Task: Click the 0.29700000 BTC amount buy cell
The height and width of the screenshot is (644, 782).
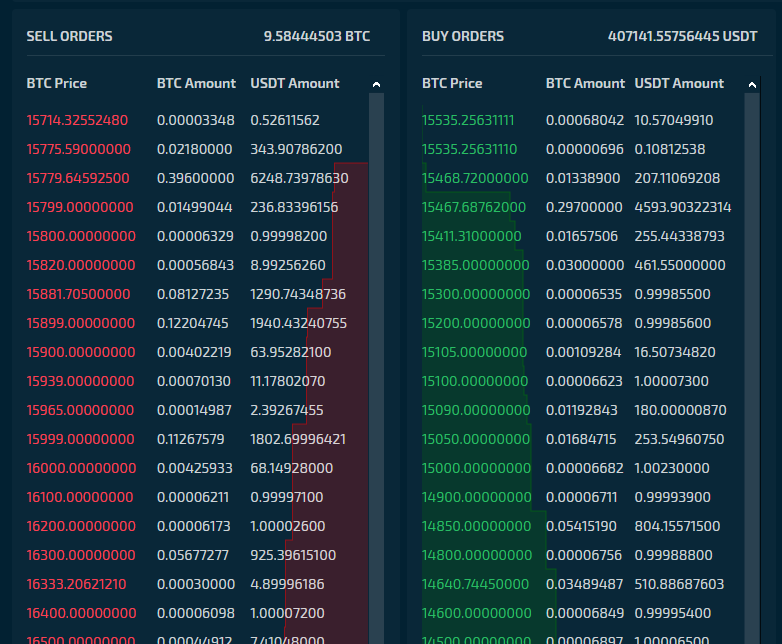Action: click(x=584, y=207)
